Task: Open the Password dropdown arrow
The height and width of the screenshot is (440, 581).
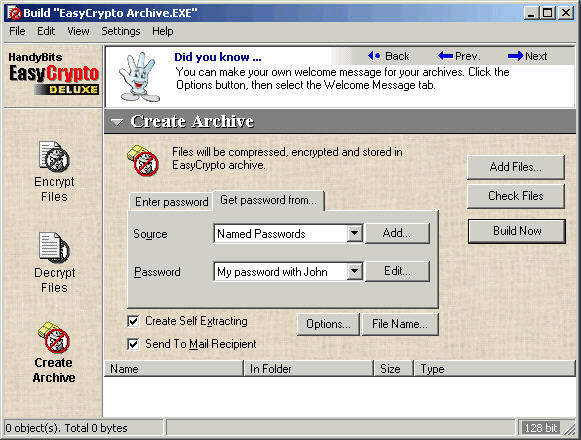Action: click(355, 271)
